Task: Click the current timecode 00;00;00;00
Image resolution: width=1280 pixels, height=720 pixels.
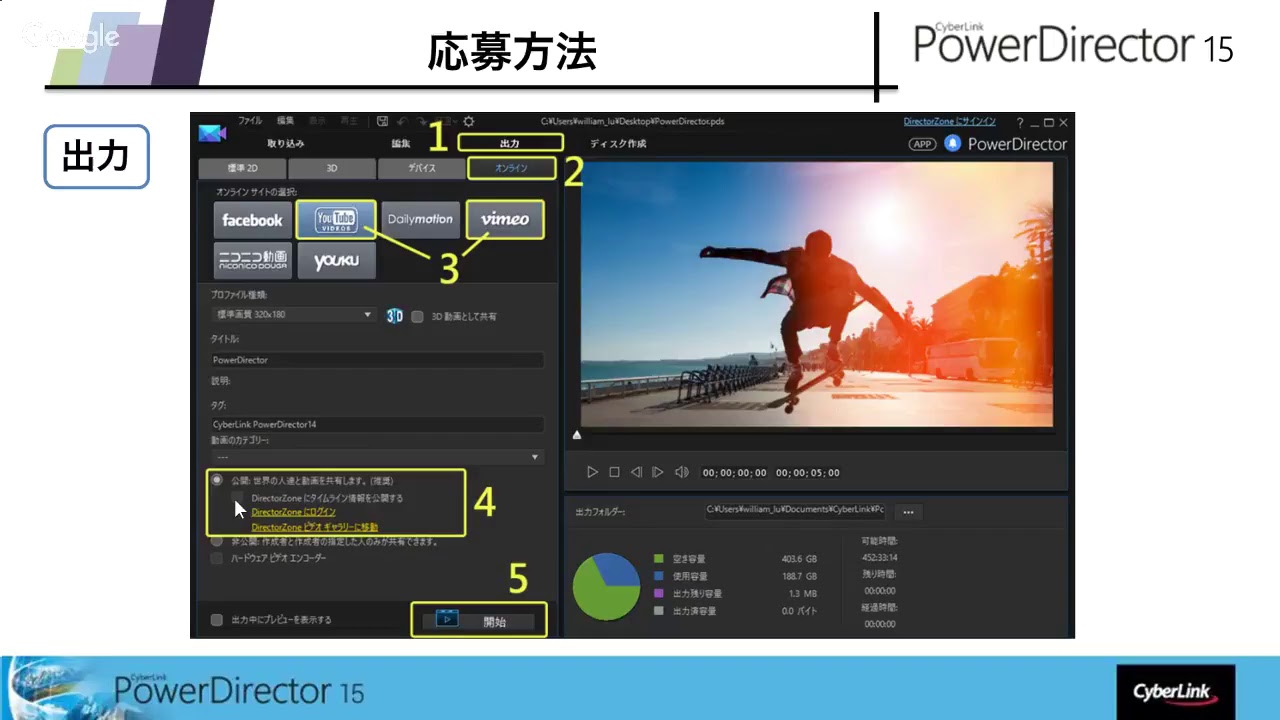Action: click(x=734, y=473)
